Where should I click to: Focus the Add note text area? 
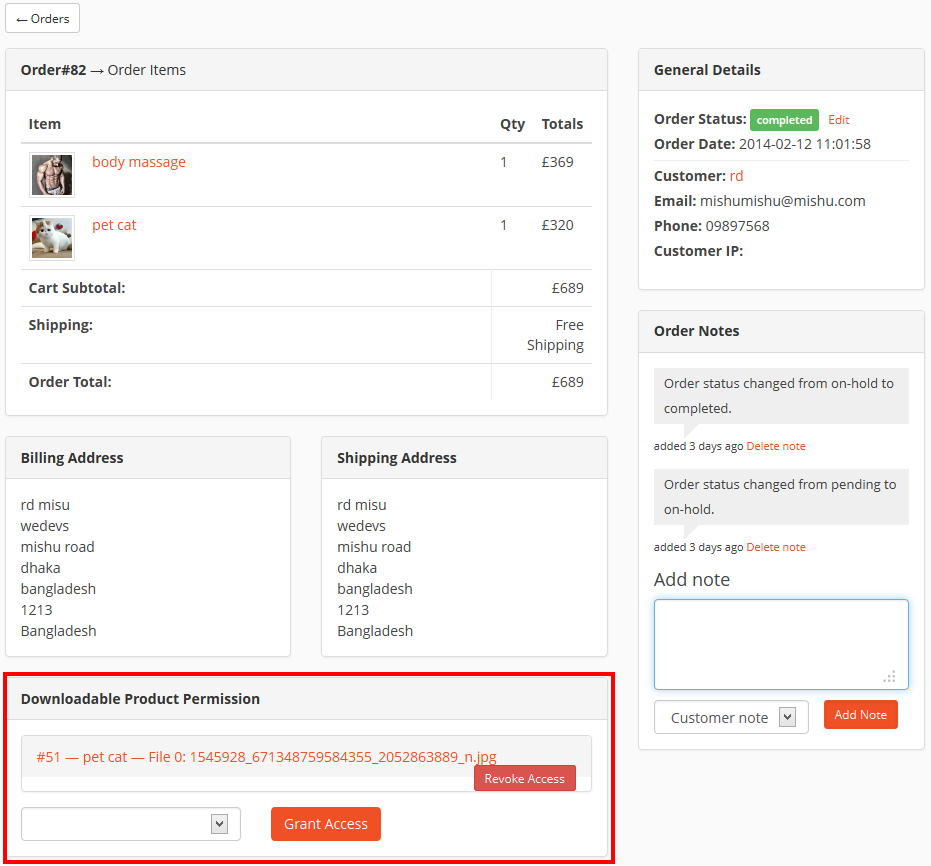coord(781,645)
